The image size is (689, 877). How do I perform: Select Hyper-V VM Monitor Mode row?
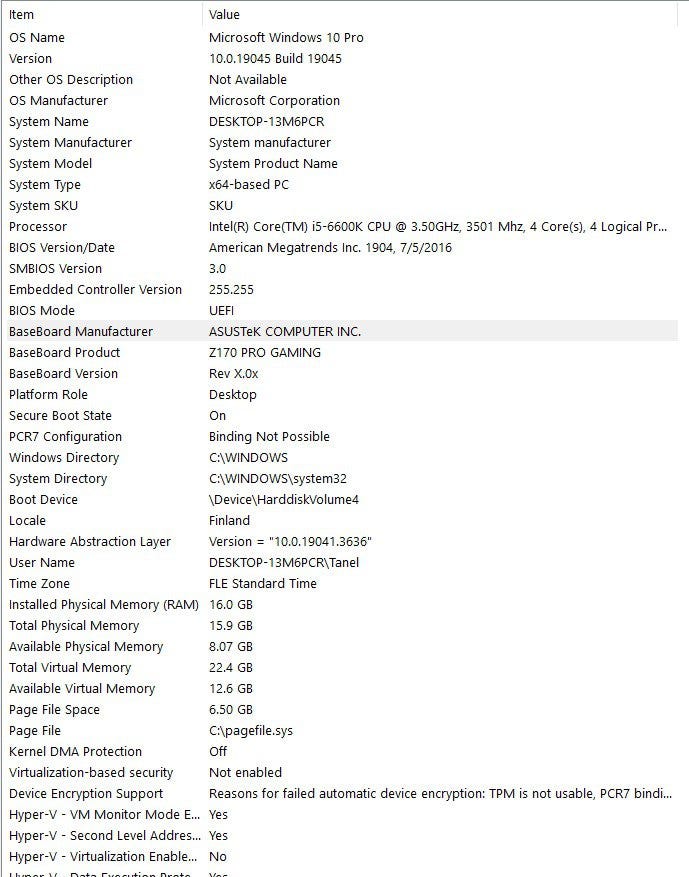click(x=342, y=814)
